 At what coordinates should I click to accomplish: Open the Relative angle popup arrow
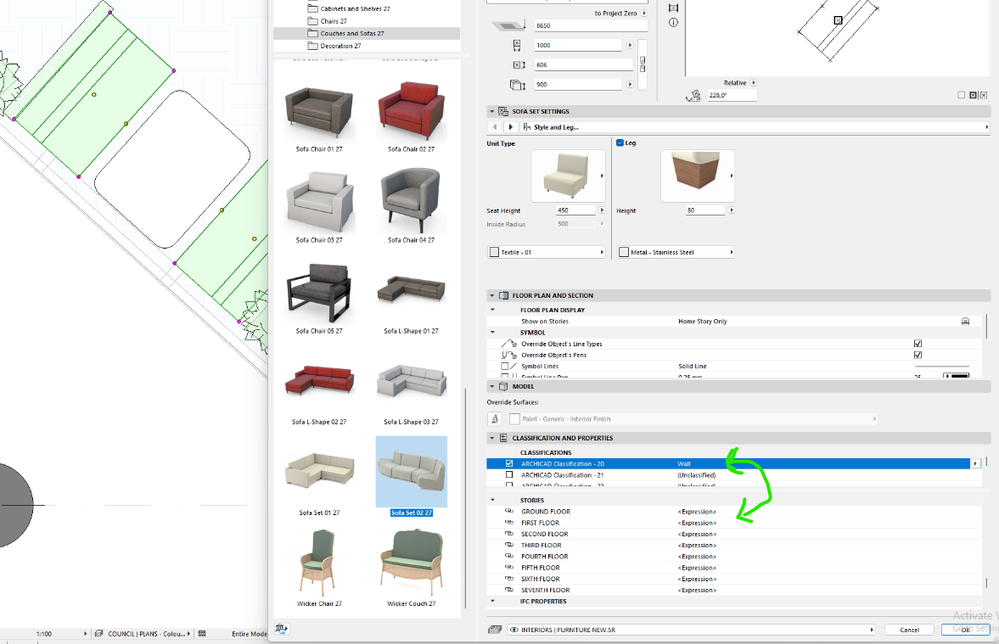754,83
